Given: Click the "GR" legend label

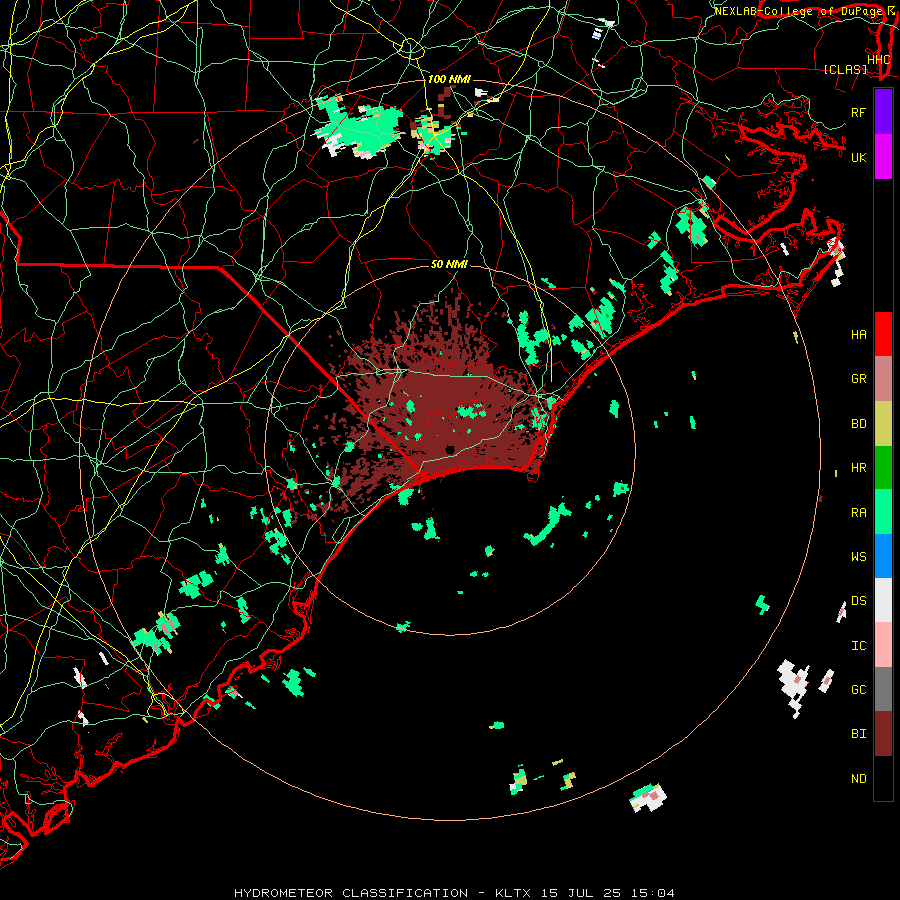Looking at the screenshot, I should (858, 379).
